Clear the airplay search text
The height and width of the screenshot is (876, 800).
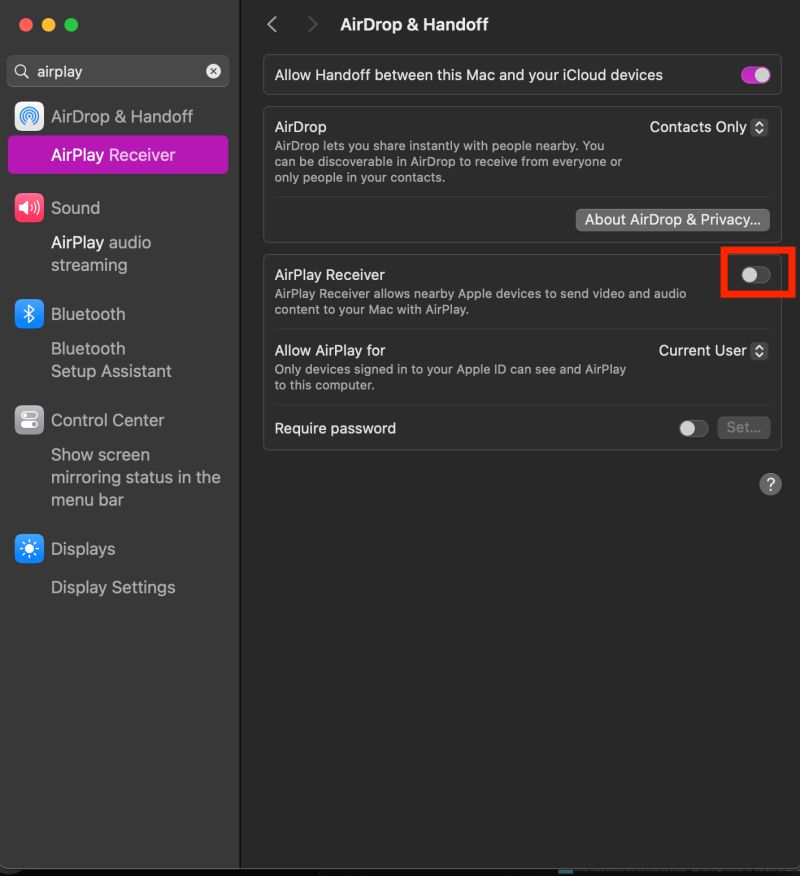[213, 71]
